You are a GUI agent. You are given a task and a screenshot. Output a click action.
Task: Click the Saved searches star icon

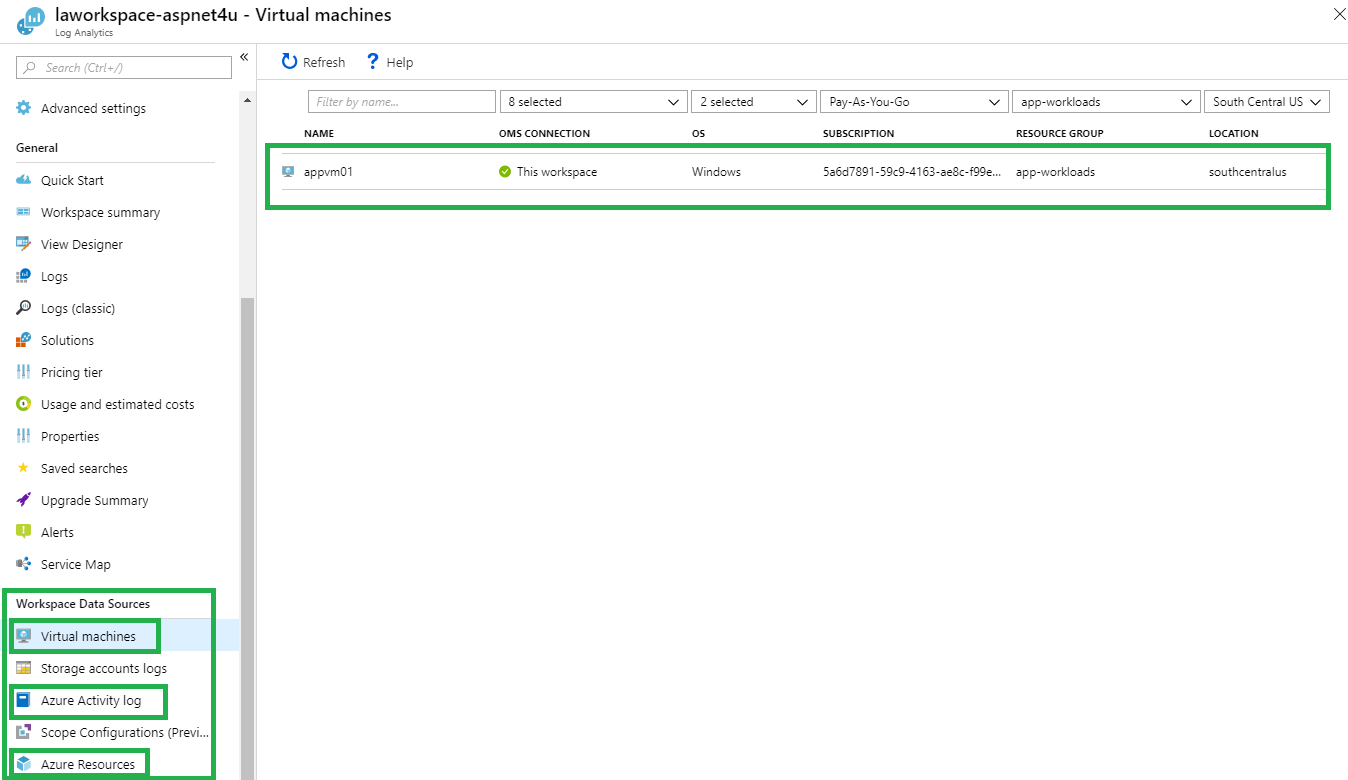coord(24,468)
